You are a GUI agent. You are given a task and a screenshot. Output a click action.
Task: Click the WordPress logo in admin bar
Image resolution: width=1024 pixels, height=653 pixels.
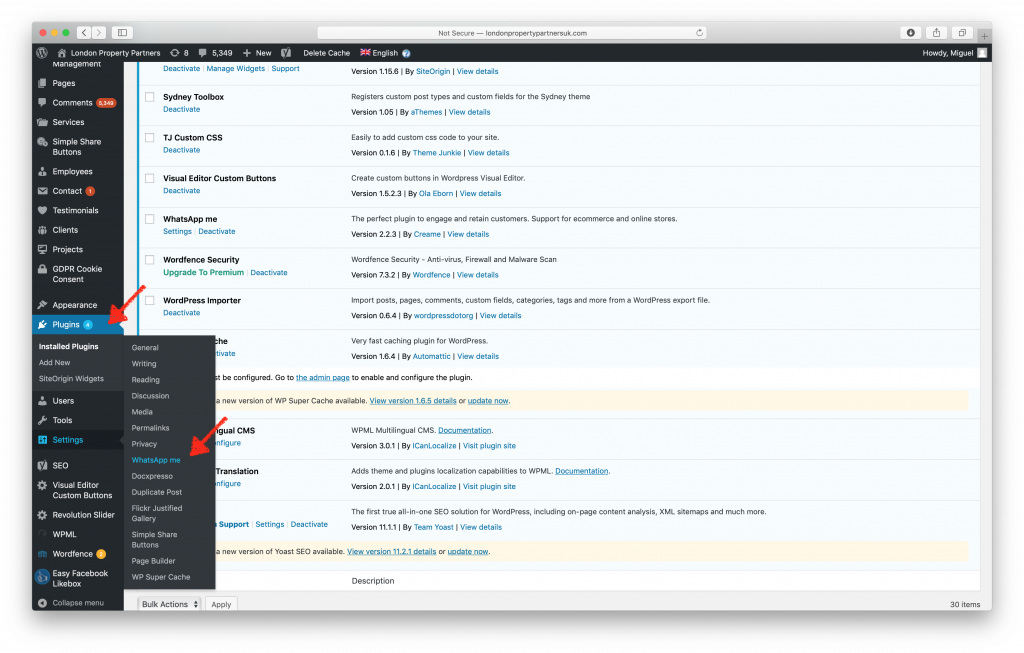(x=42, y=53)
